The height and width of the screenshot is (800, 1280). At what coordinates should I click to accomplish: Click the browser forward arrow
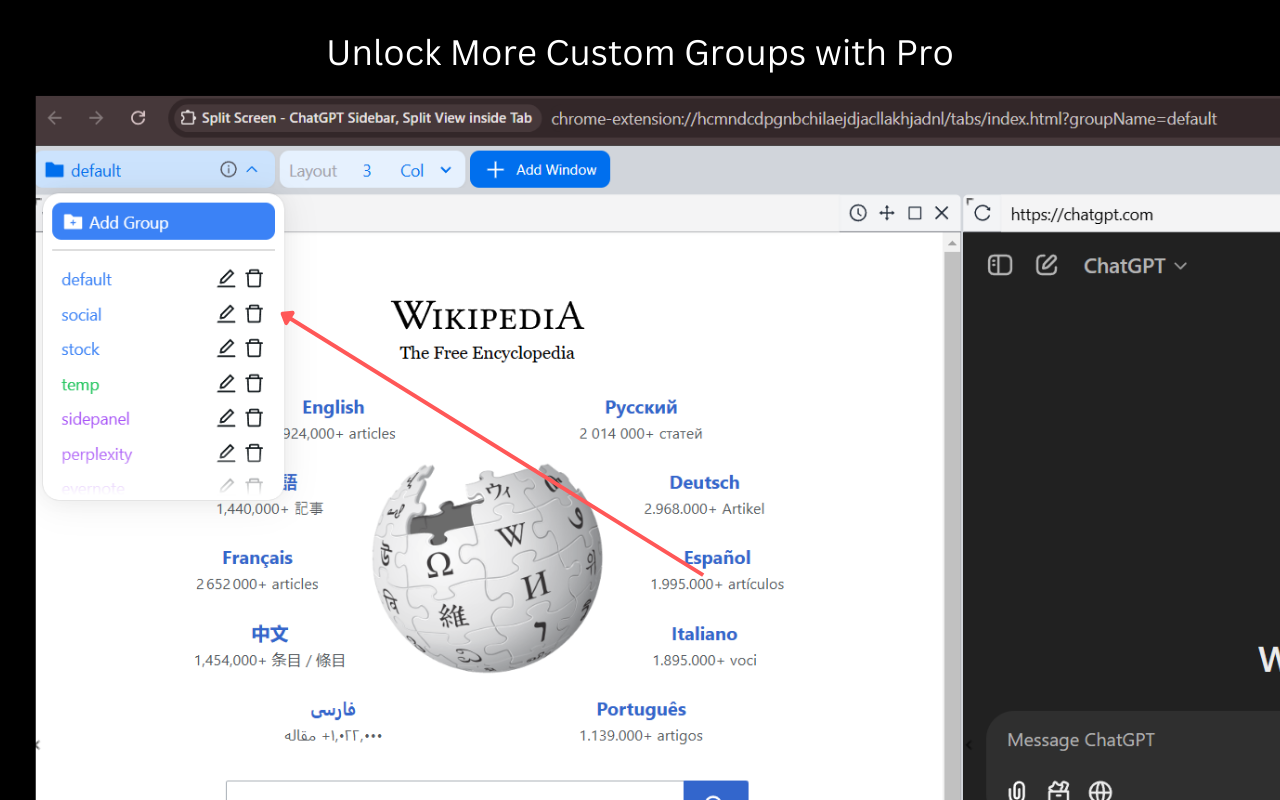[96, 118]
